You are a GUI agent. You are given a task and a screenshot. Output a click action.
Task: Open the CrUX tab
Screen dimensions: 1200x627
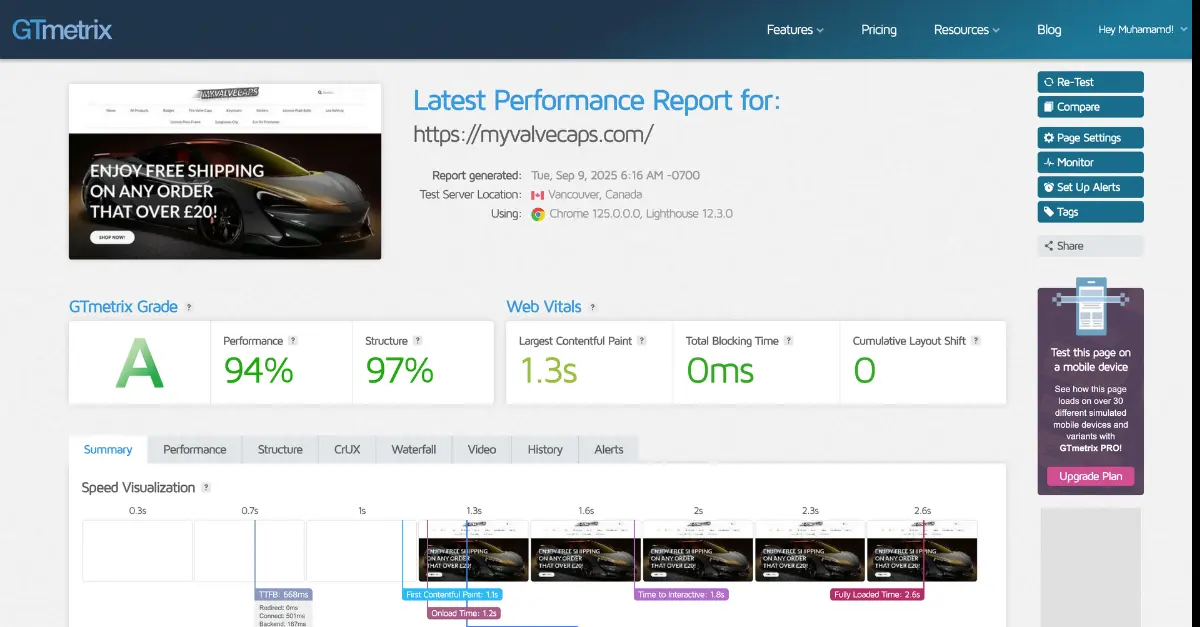pos(347,450)
